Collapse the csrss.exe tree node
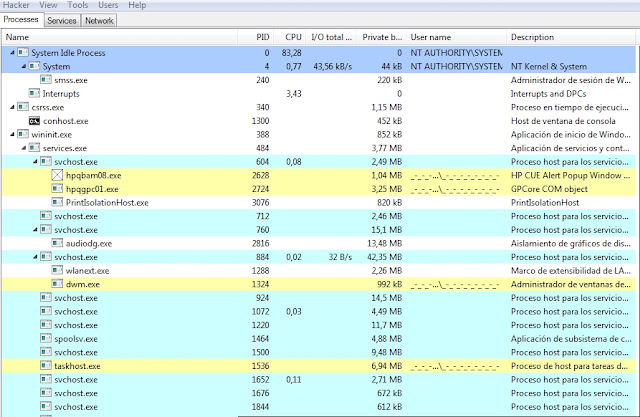The width and height of the screenshot is (640, 417). point(12,107)
